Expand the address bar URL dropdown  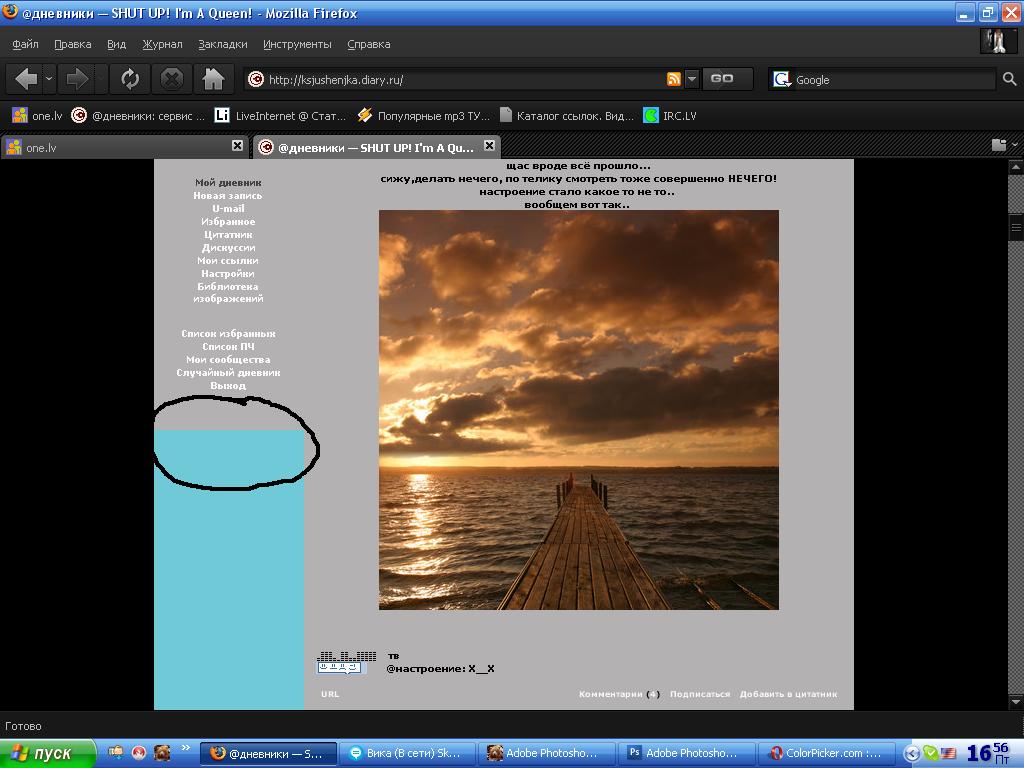[x=692, y=79]
